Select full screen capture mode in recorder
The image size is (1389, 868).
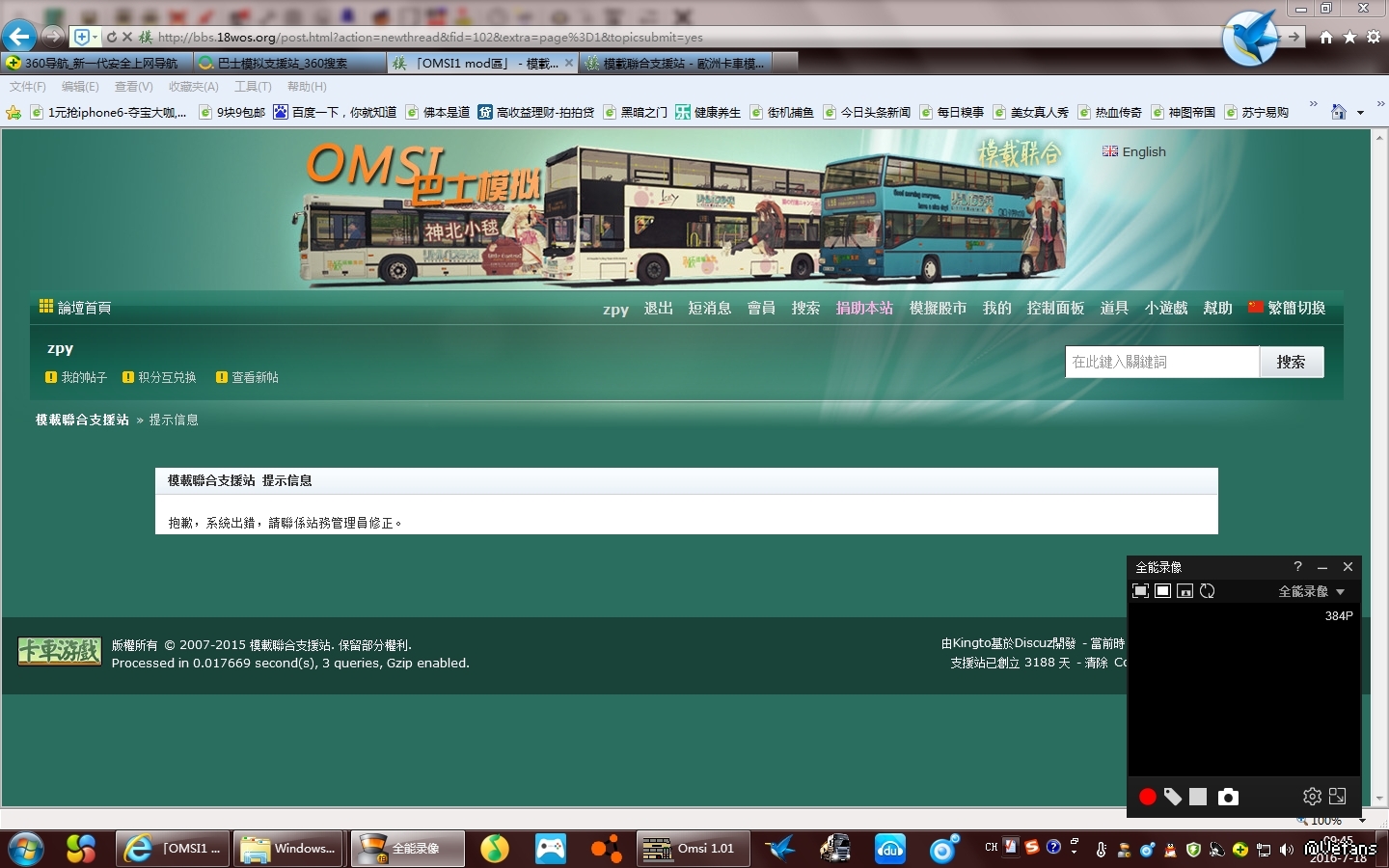point(1163,591)
